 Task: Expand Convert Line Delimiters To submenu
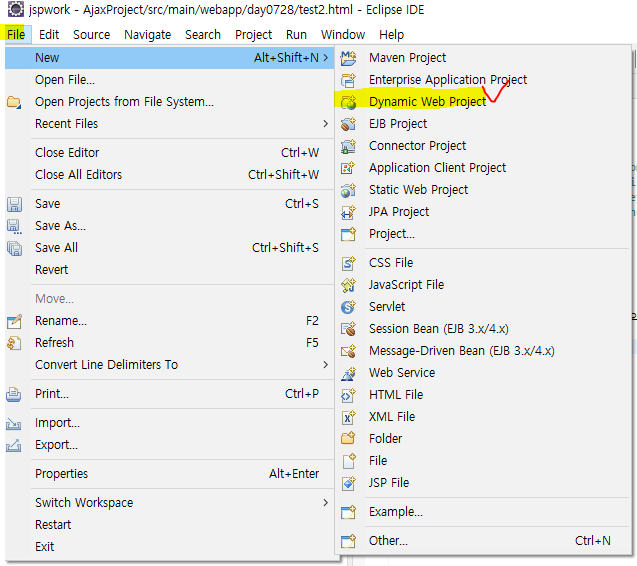(326, 365)
